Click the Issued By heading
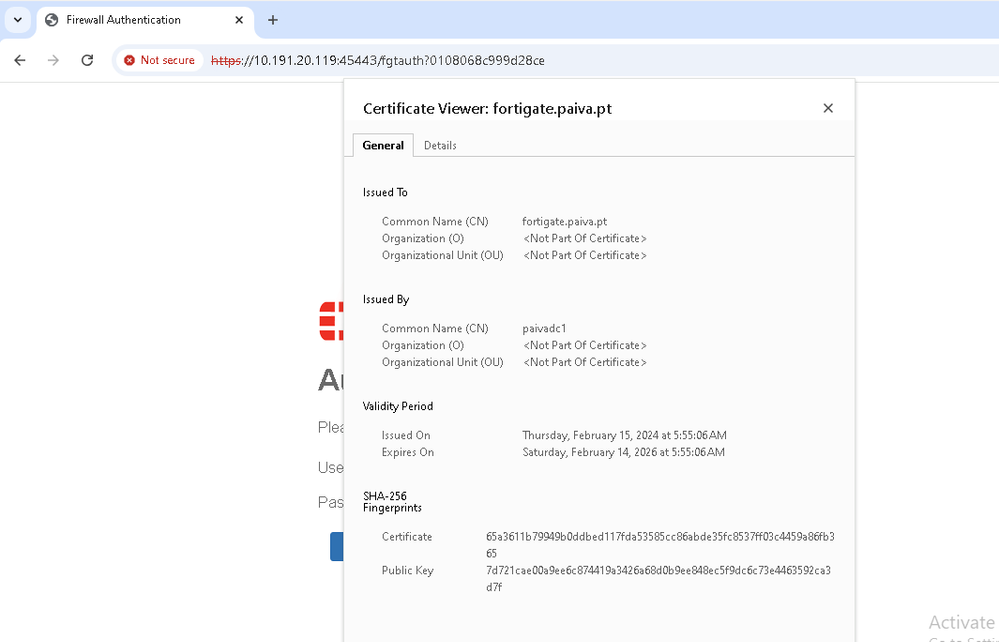999x642 pixels. coord(386,299)
